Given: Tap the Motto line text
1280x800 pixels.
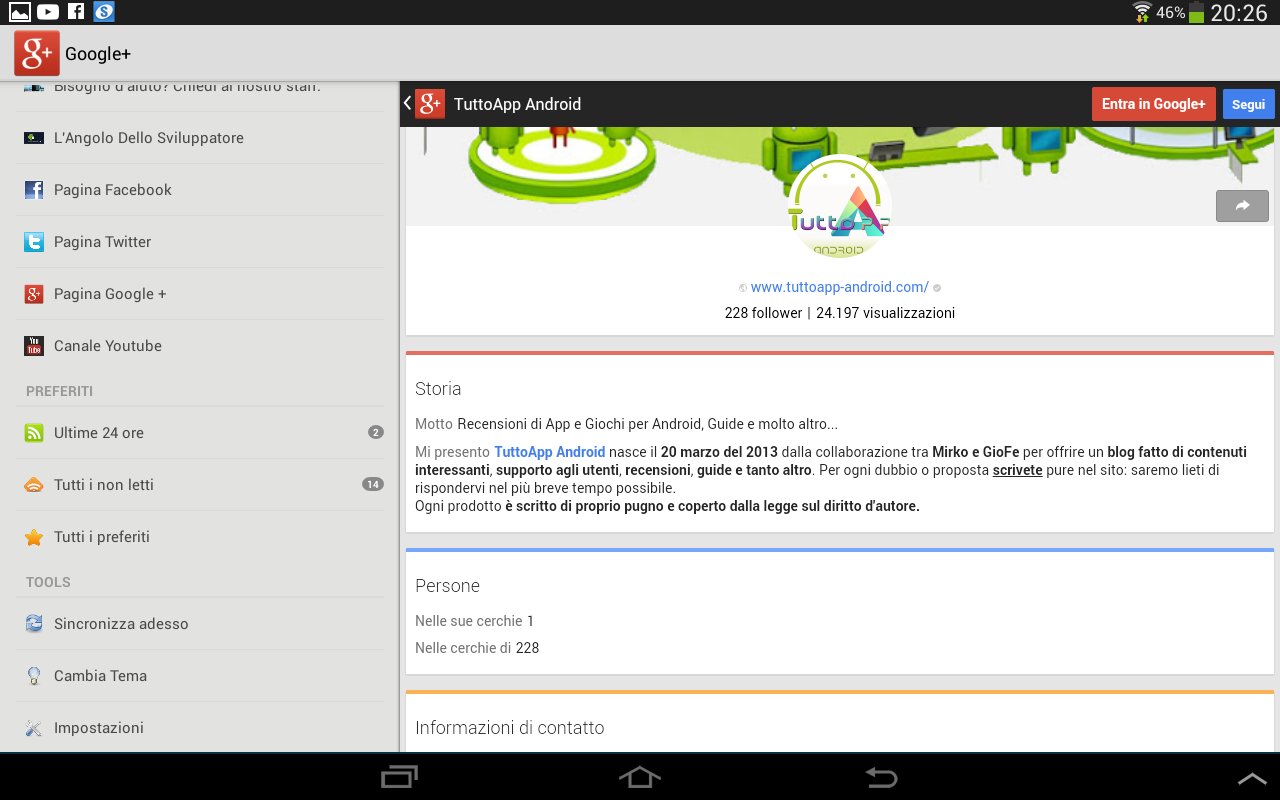Looking at the screenshot, I should pos(626,424).
